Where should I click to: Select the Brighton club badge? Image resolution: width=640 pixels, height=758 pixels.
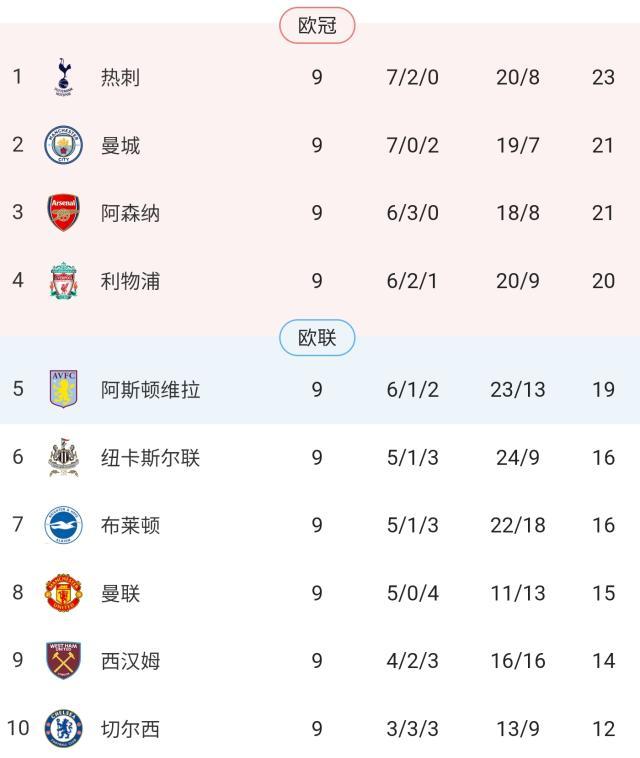pyautogui.click(x=64, y=525)
